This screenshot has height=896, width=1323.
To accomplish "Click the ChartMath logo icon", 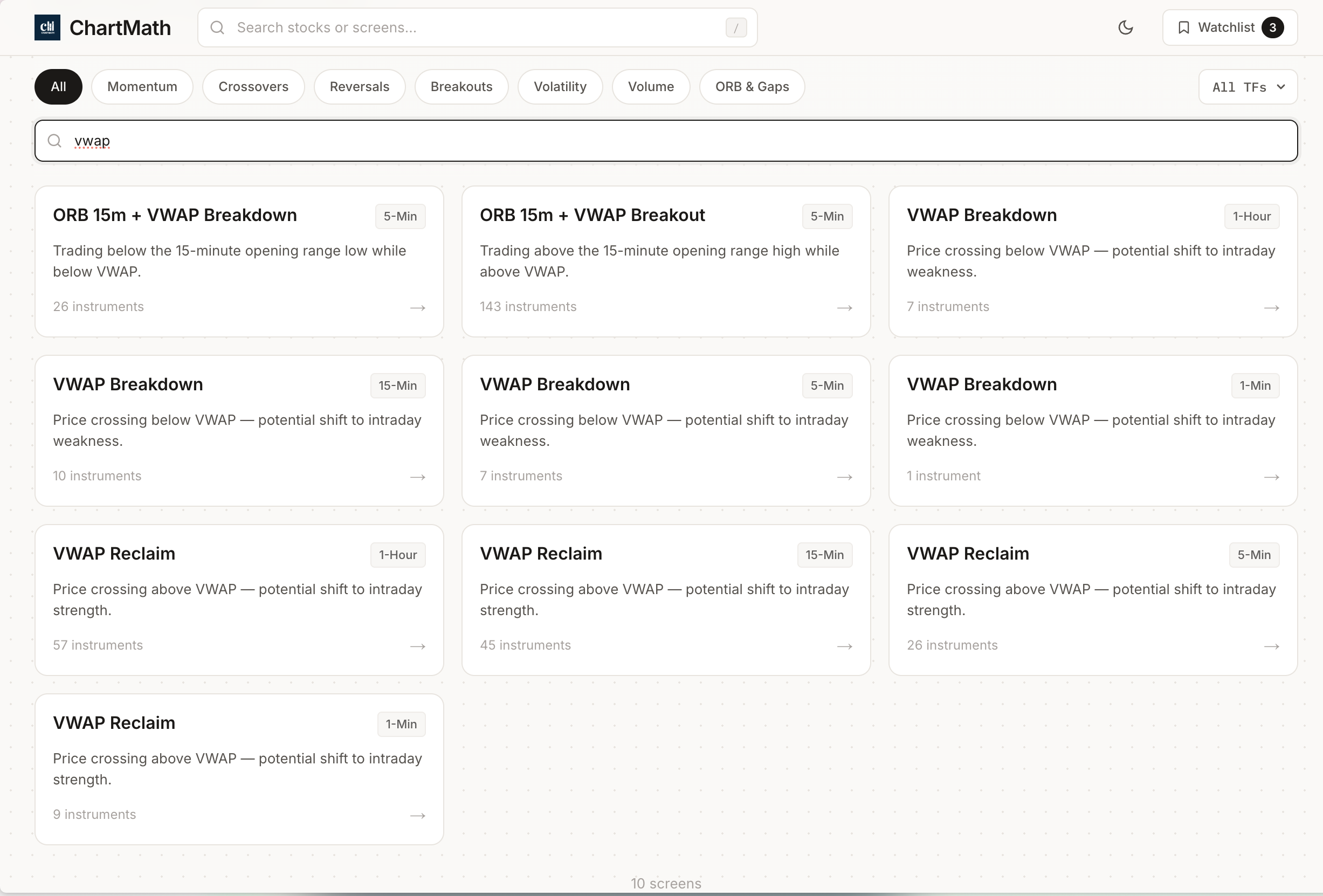I will pyautogui.click(x=47, y=27).
